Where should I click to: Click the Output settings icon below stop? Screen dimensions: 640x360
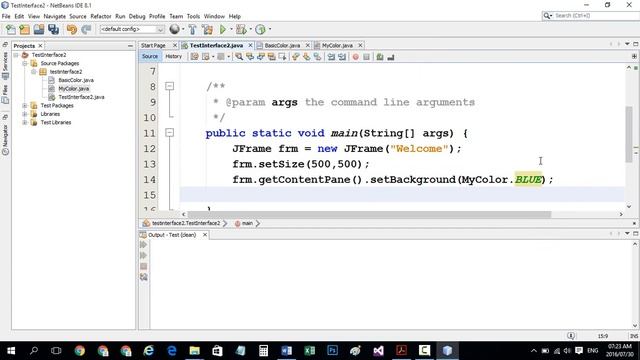[143, 277]
